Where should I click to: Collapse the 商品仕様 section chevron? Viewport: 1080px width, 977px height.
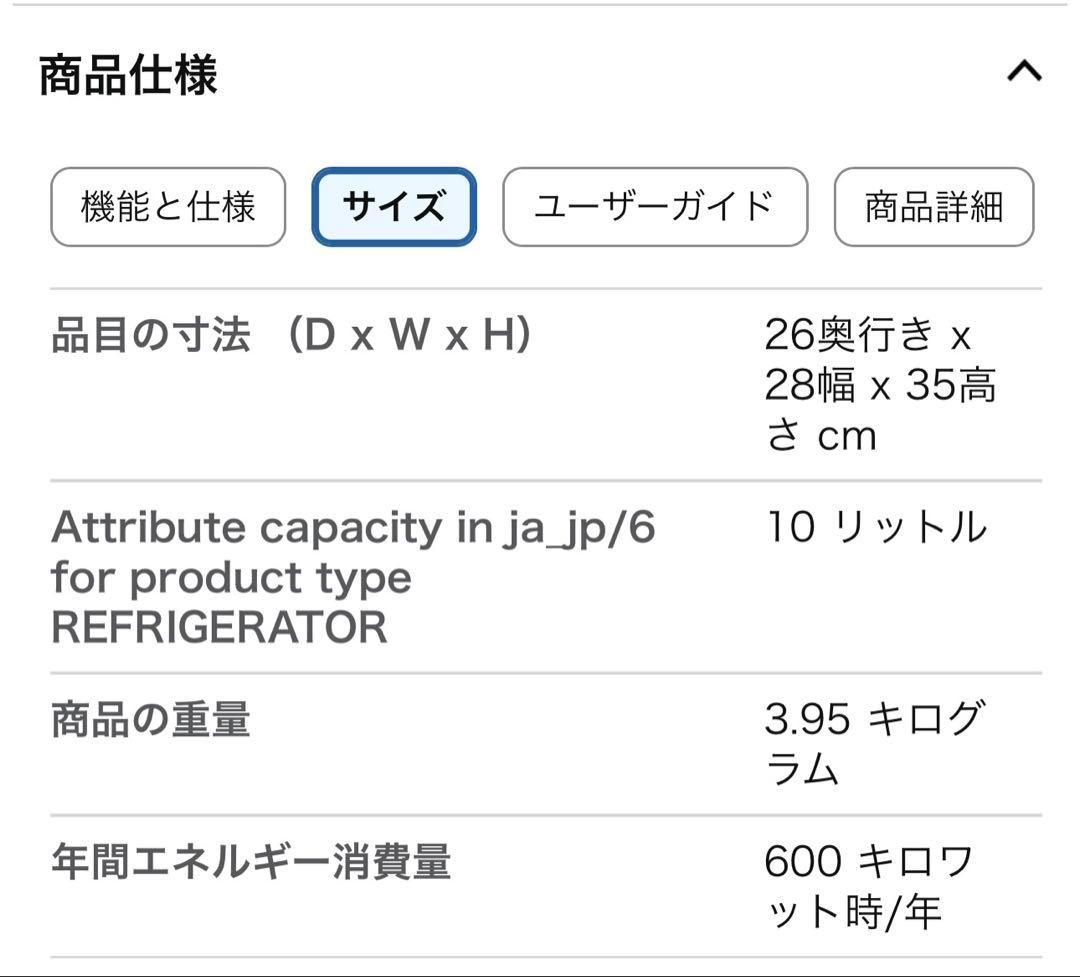click(x=1024, y=72)
